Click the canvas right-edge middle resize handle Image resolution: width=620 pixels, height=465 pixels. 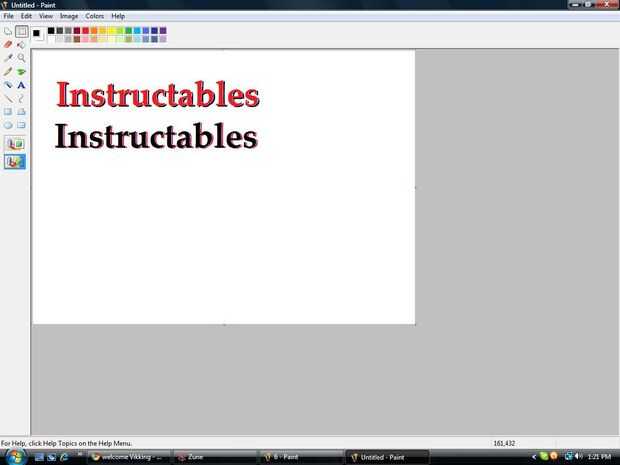[x=416, y=187]
